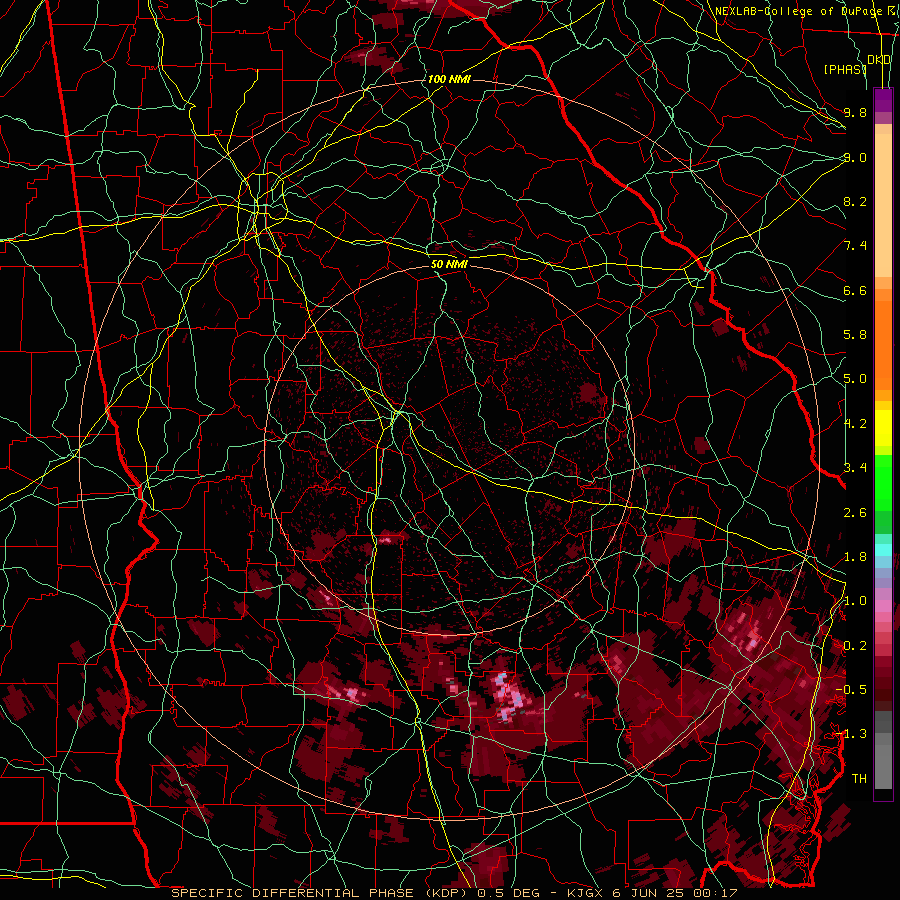Click the 2.6 value on the color scale
This screenshot has height=900, width=900.
tap(855, 512)
